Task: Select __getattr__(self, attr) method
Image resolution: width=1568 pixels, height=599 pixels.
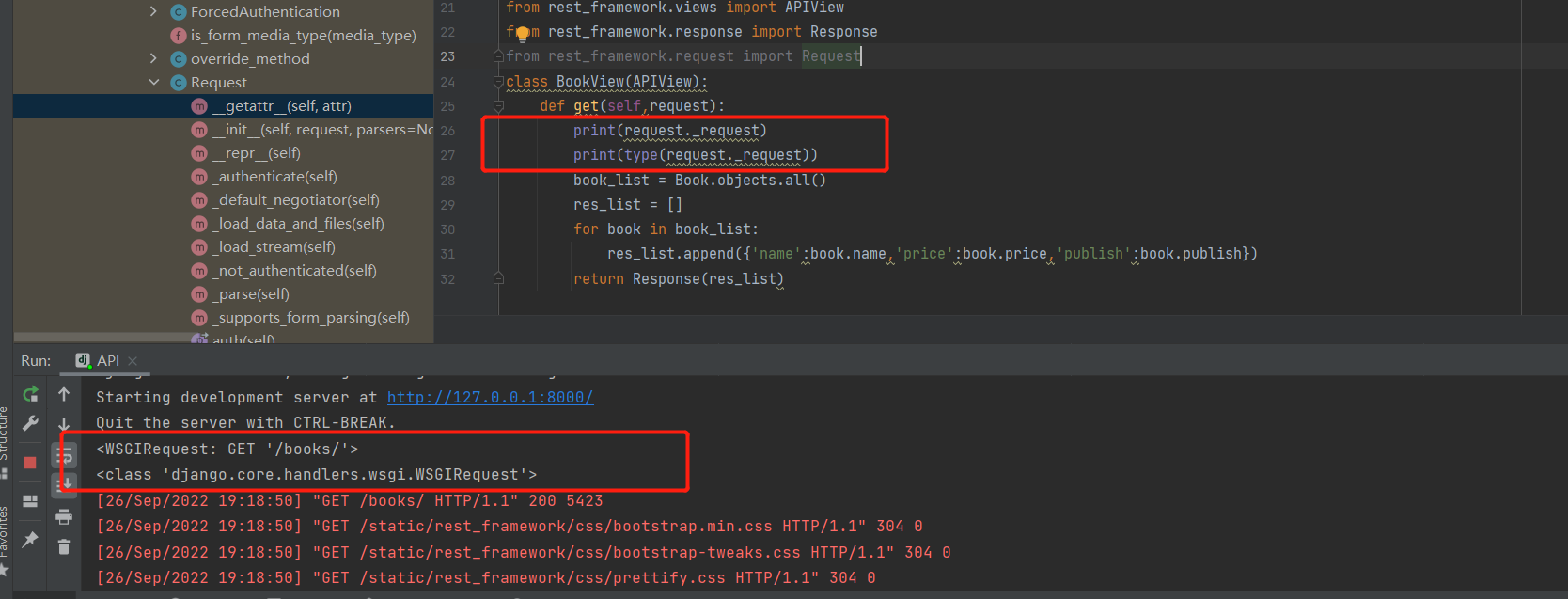Action: point(282,105)
